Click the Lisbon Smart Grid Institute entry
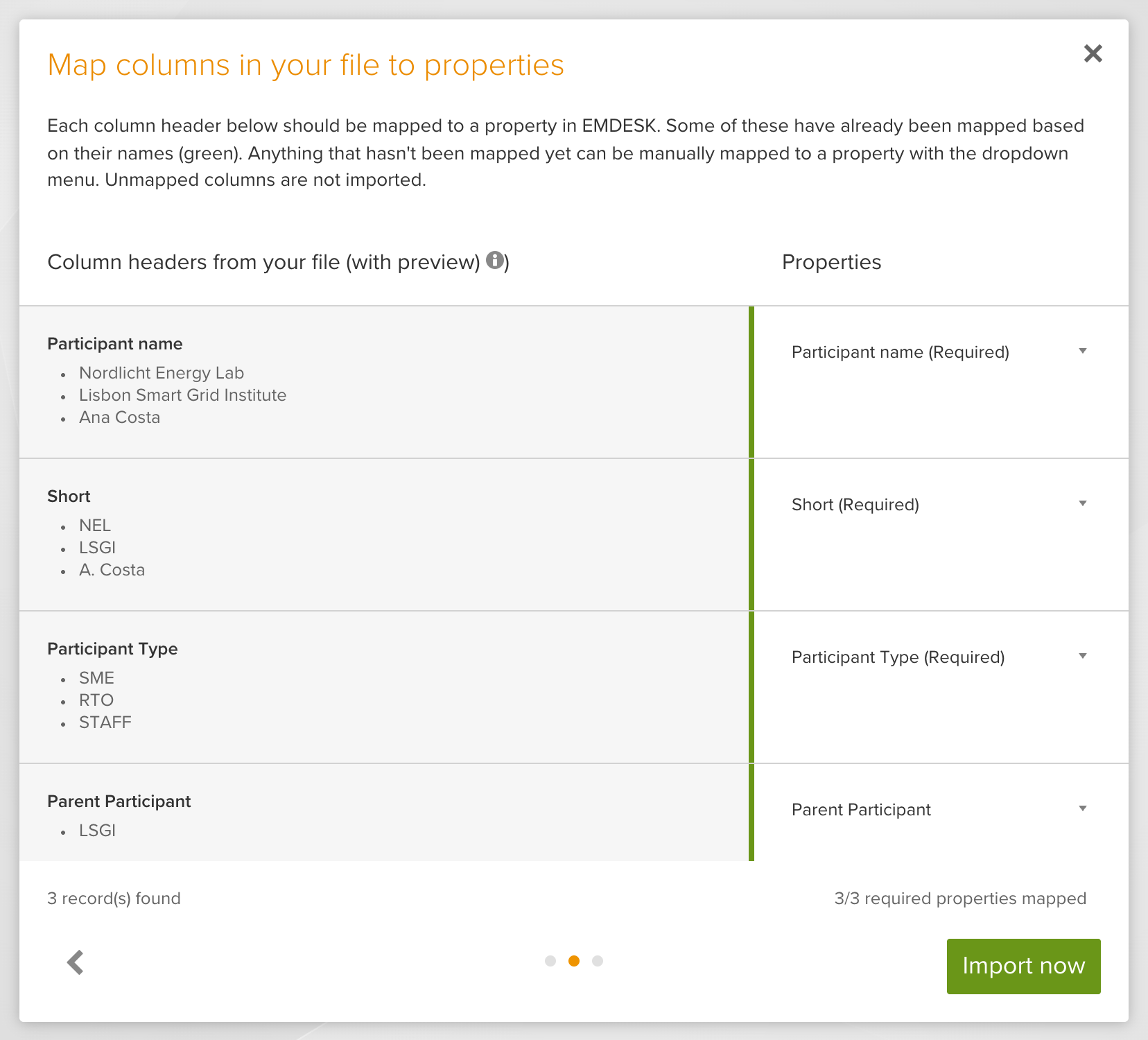Viewport: 1148px width, 1040px height. point(182,395)
